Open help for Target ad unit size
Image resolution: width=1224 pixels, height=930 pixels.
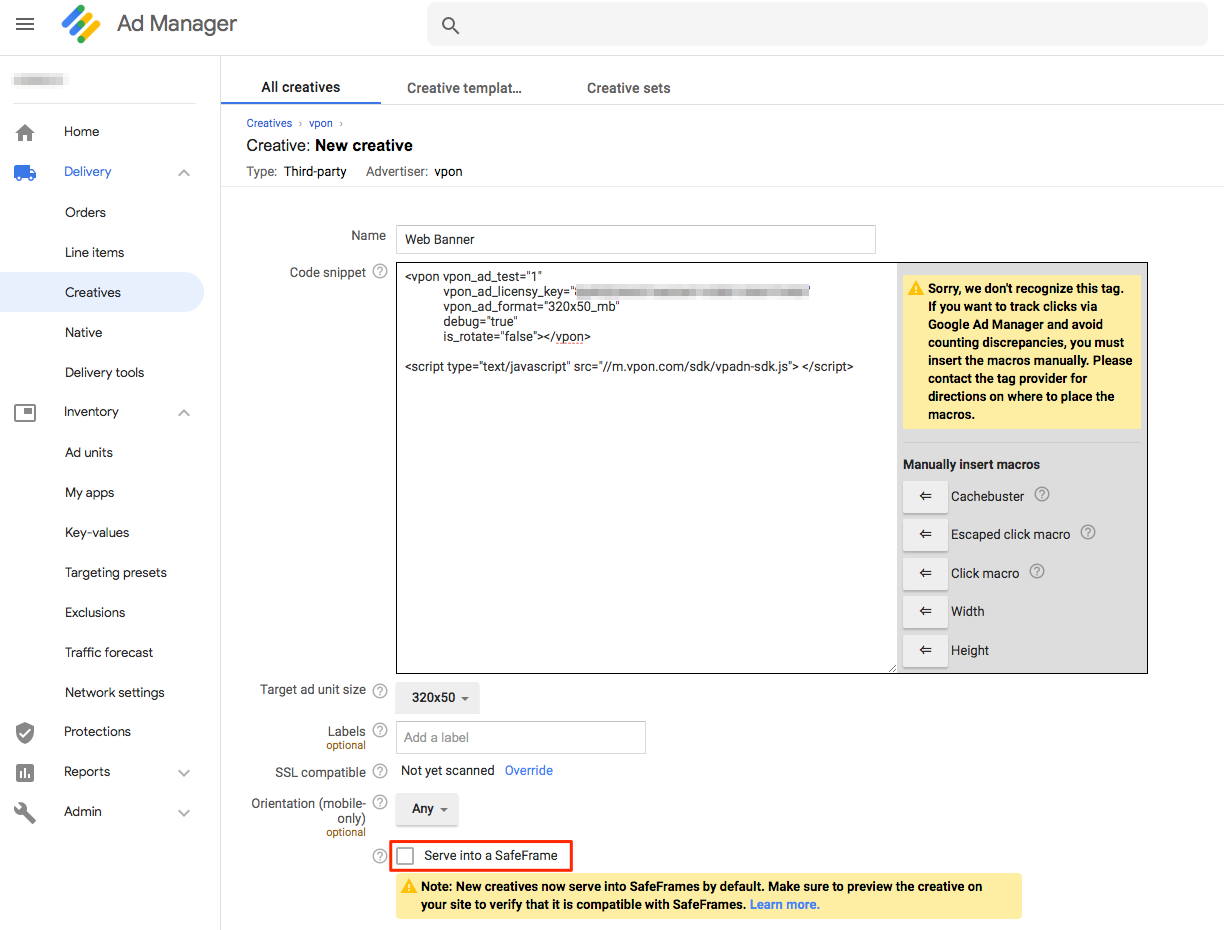[x=380, y=690]
